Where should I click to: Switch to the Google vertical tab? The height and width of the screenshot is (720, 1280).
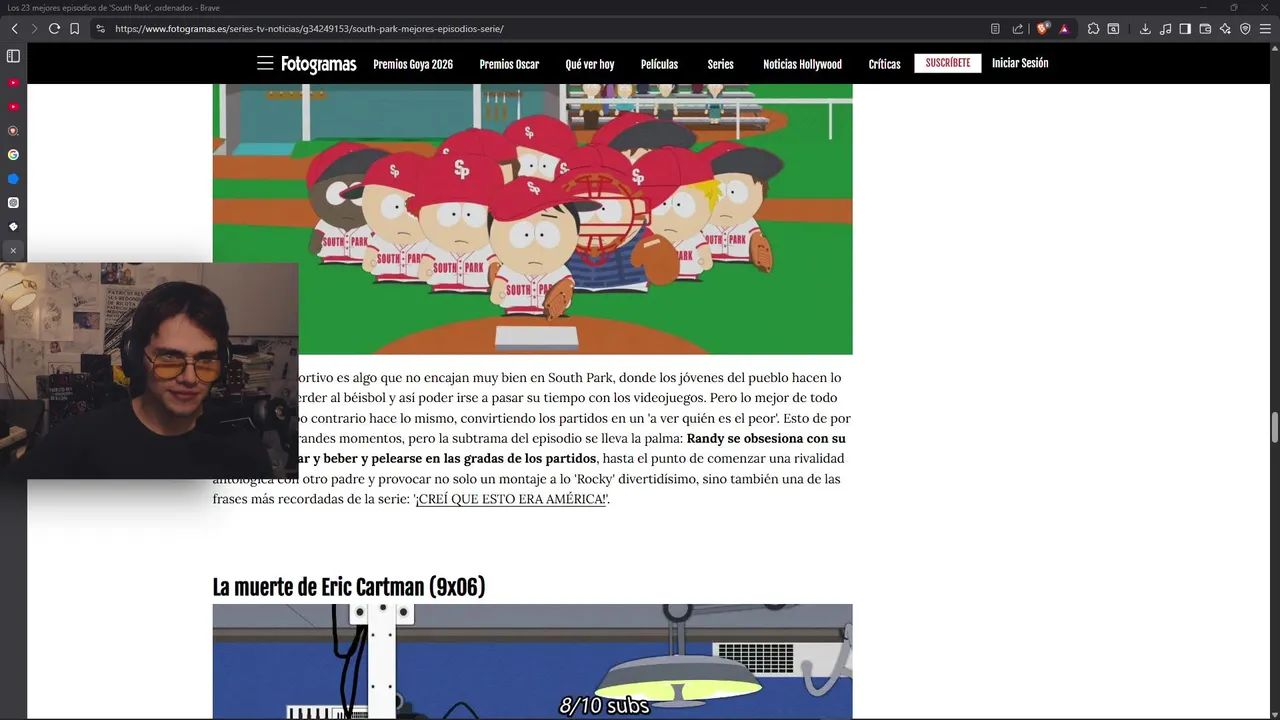[13, 155]
